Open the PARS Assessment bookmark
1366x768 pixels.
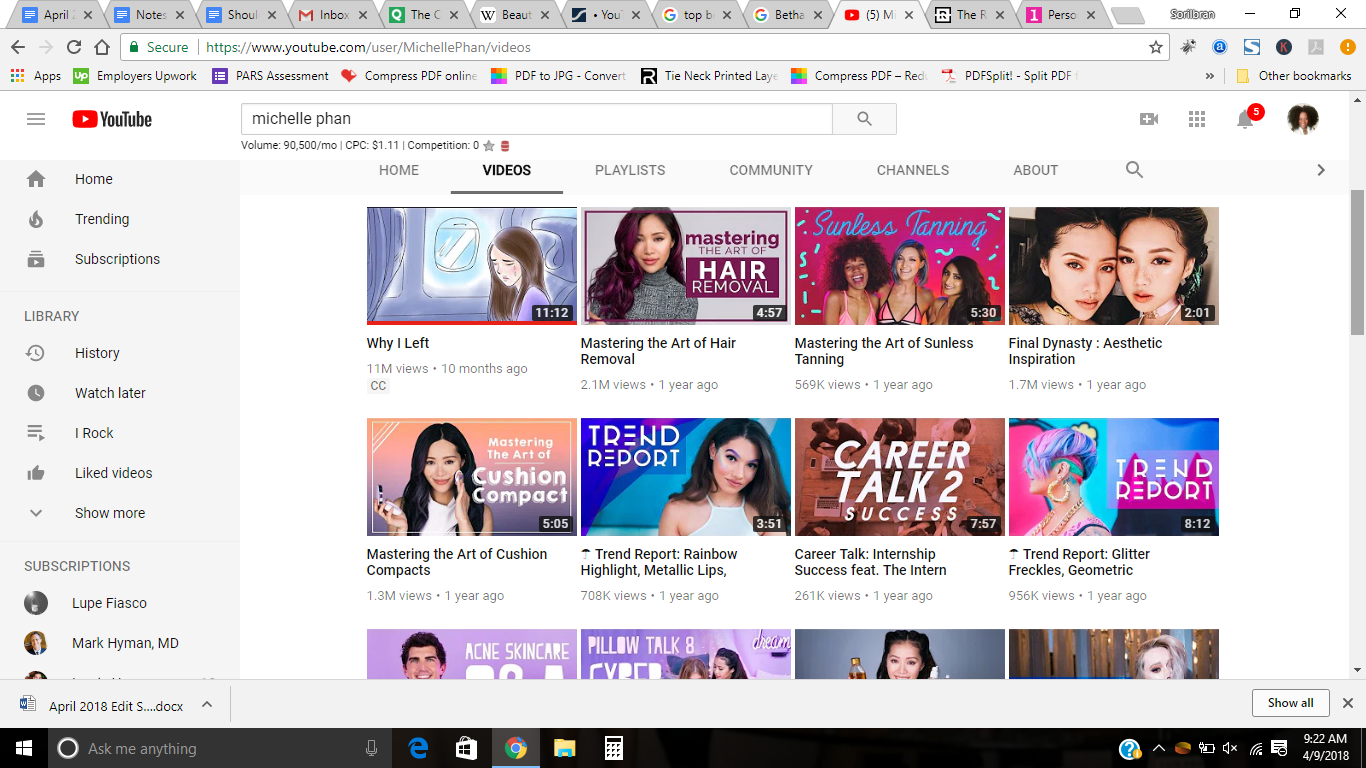coord(270,76)
